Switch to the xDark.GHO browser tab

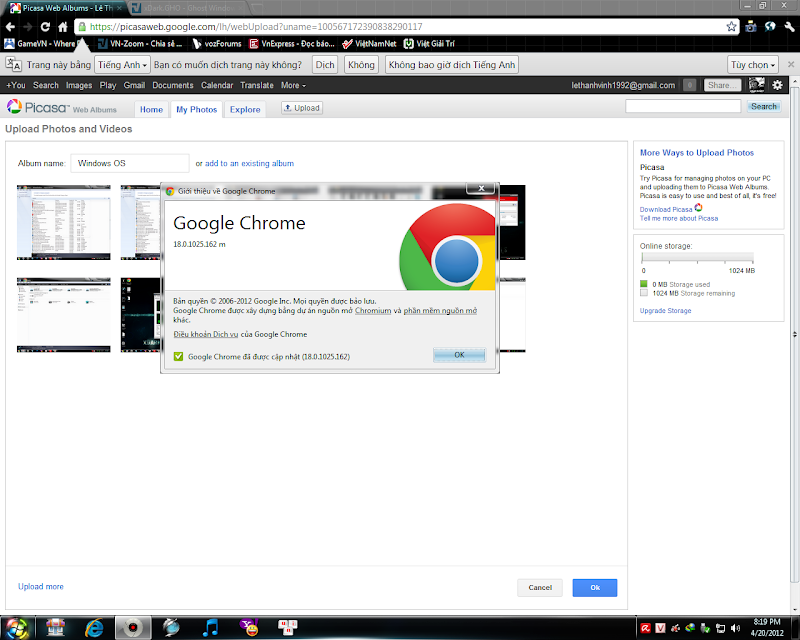tap(186, 8)
